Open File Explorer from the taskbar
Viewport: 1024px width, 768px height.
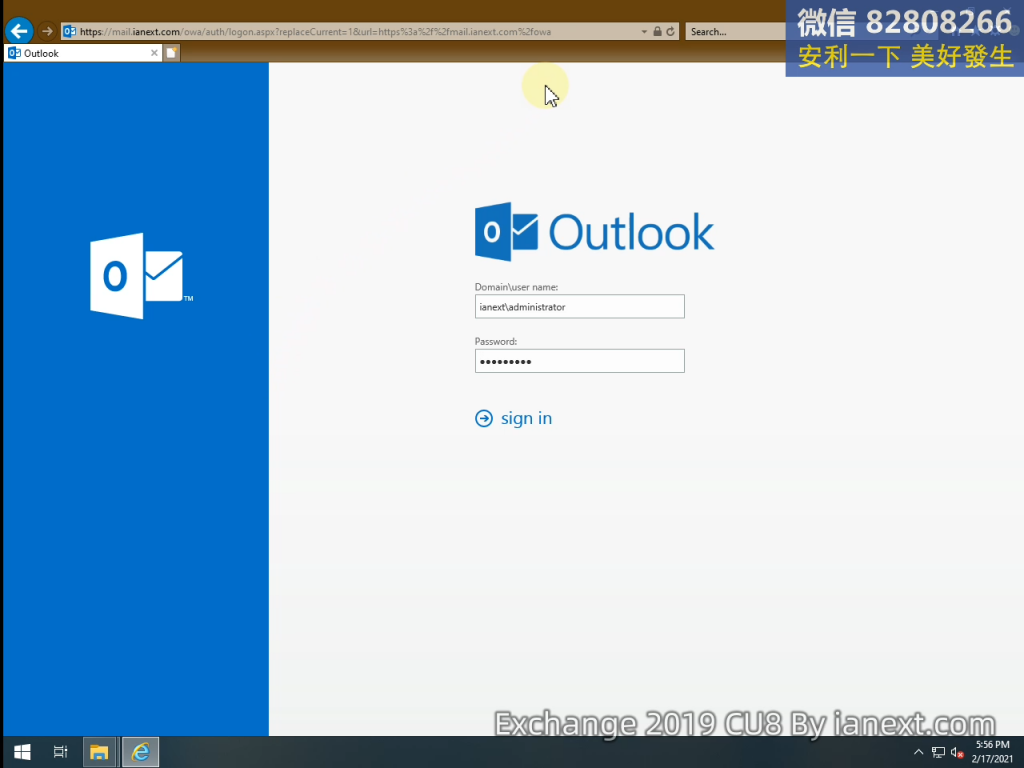[99, 752]
